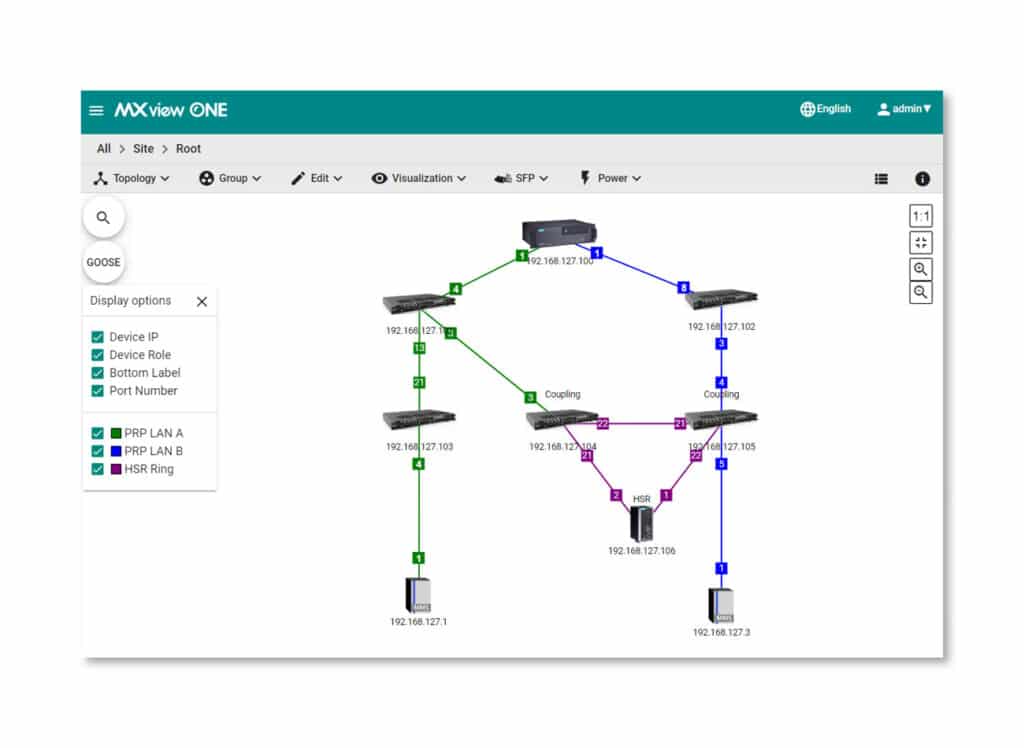Toggle the Port Number checkbox
The height and width of the screenshot is (748, 1024).
[98, 391]
